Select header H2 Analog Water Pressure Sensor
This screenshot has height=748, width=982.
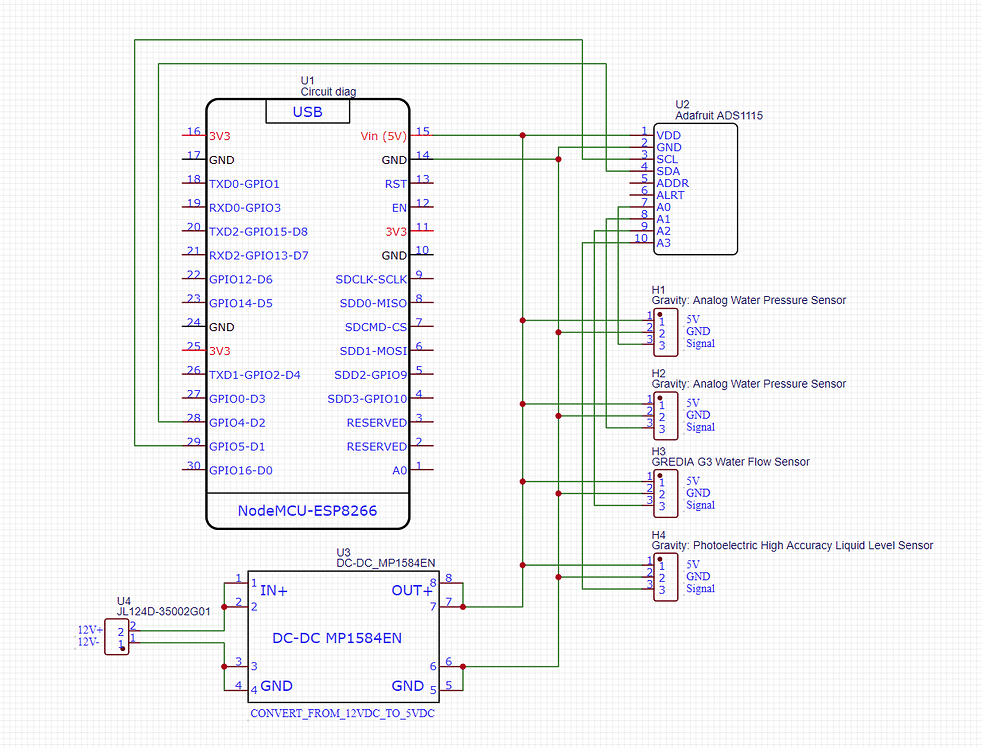[x=665, y=414]
